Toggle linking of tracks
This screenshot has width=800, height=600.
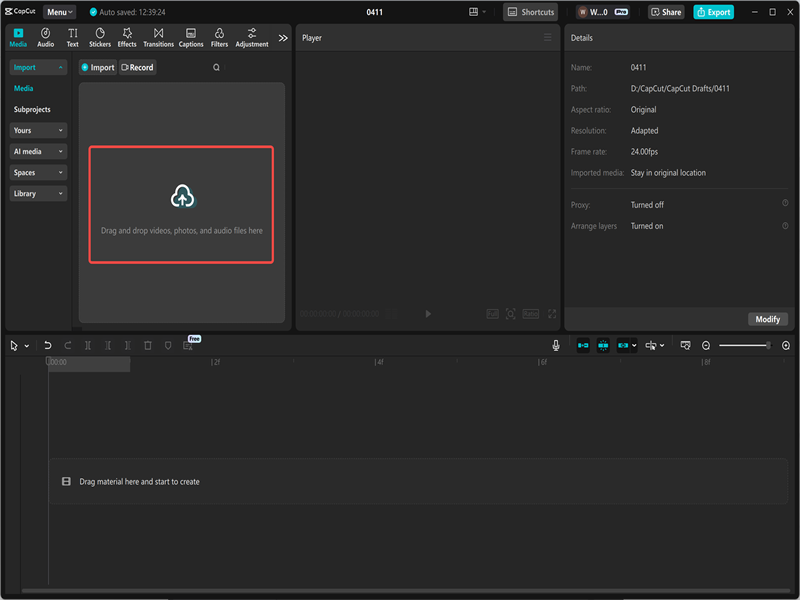click(625, 345)
